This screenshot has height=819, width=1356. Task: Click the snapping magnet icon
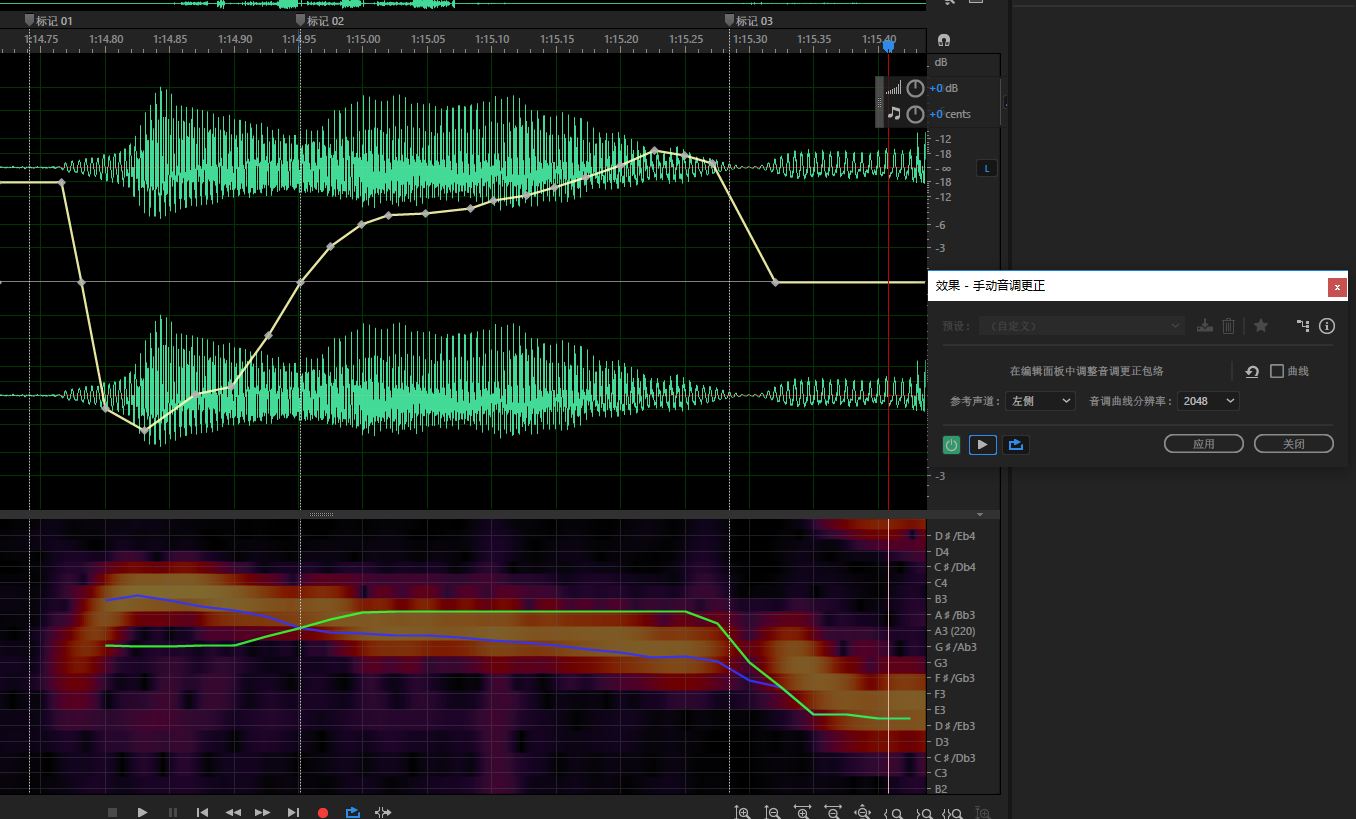[x=943, y=40]
